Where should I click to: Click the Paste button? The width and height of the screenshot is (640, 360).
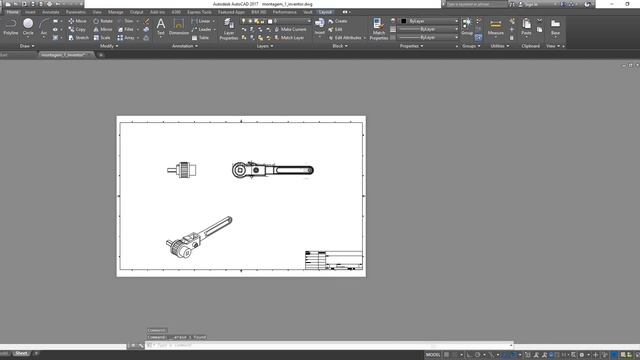point(526,27)
